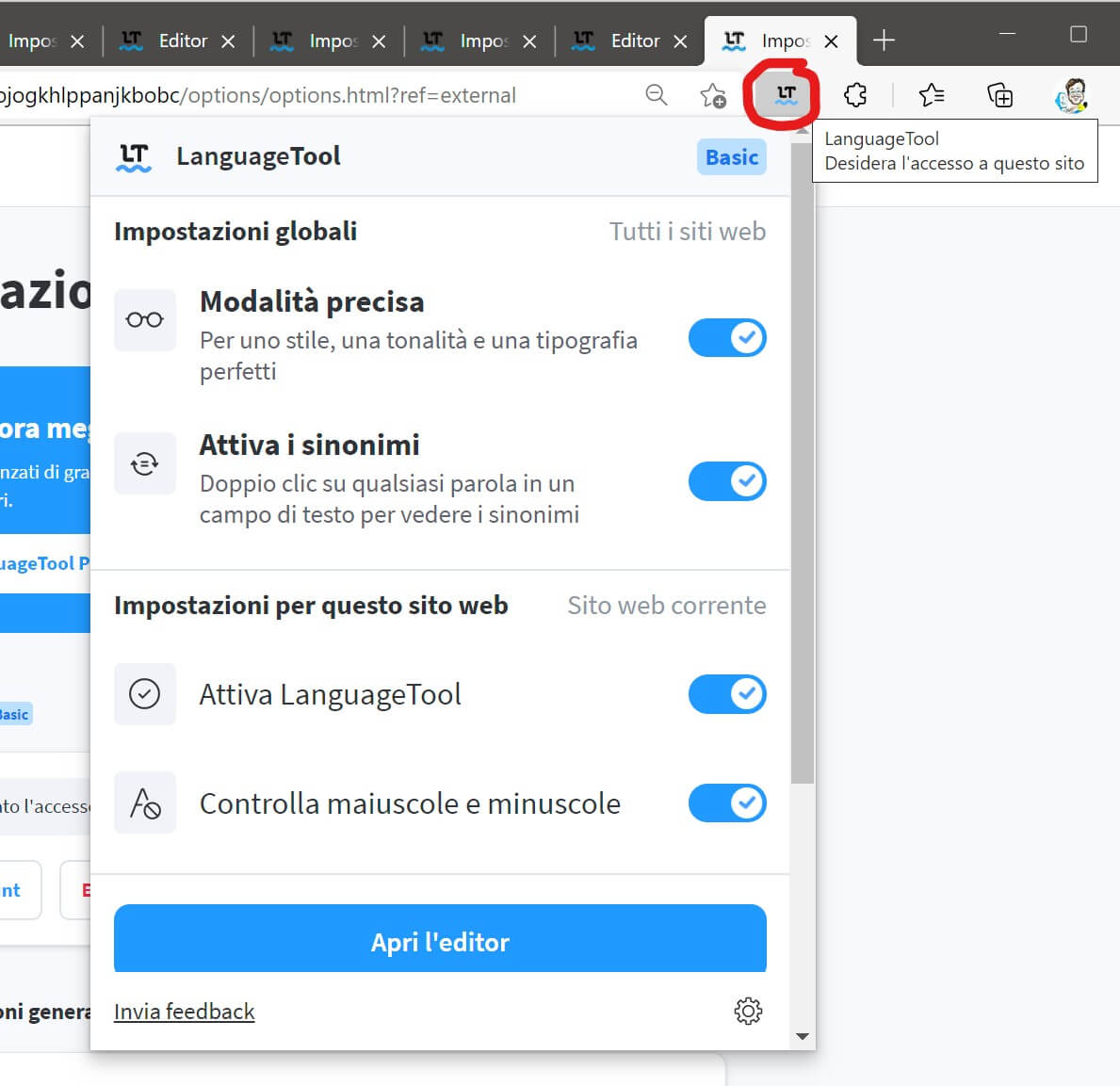Open the Favorites star list icon
The width and height of the screenshot is (1120, 1086).
coord(931,94)
